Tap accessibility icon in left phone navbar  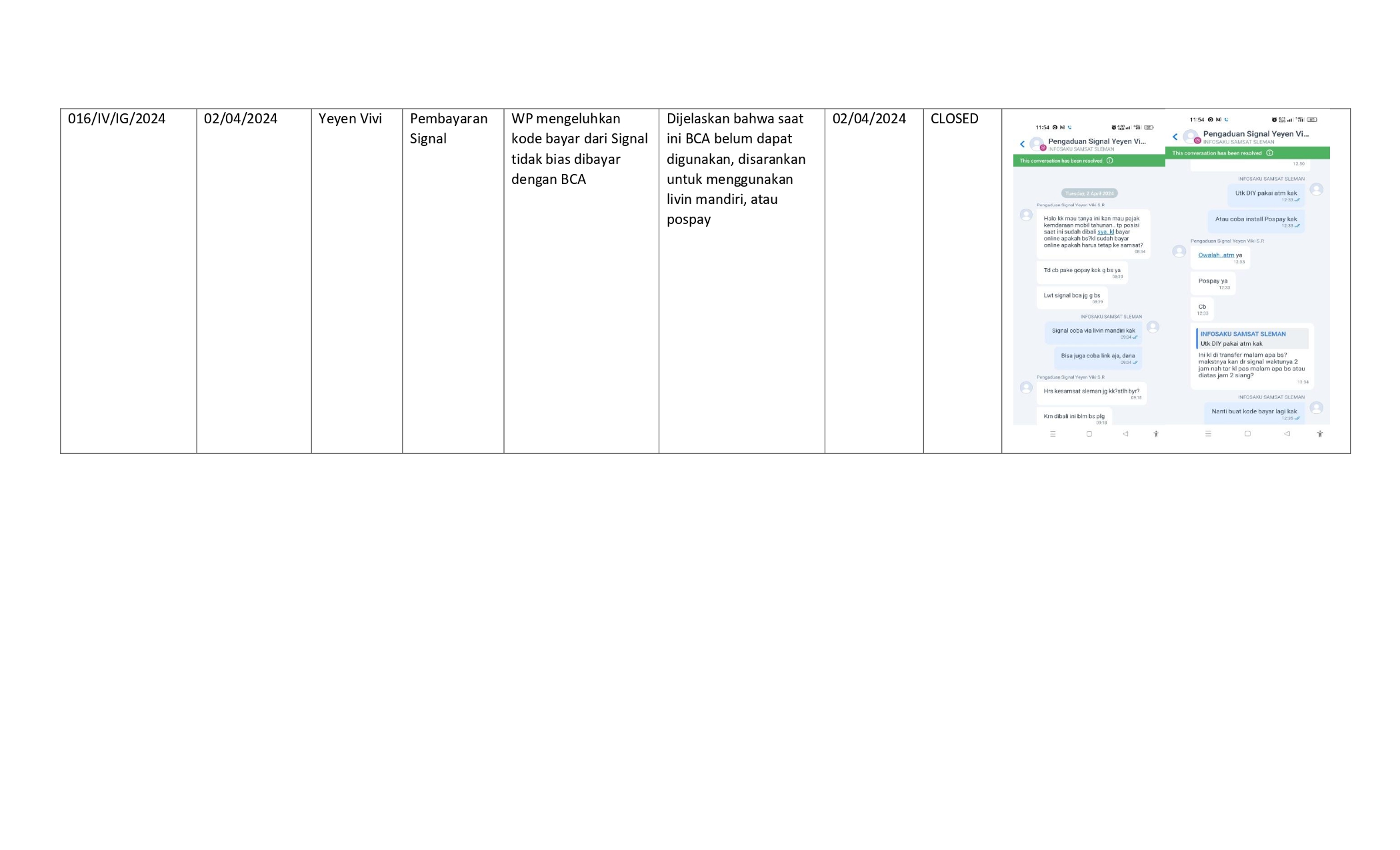(x=1156, y=434)
